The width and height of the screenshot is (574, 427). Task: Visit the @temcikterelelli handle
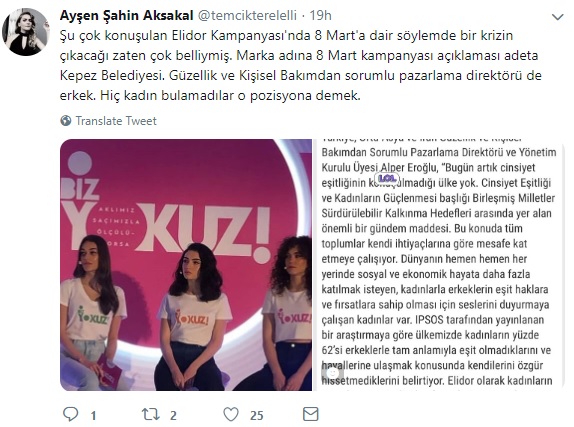click(247, 15)
